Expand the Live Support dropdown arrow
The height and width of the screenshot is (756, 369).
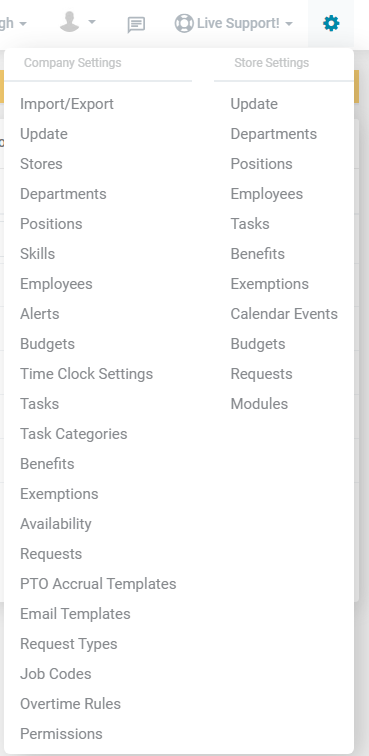(289, 24)
